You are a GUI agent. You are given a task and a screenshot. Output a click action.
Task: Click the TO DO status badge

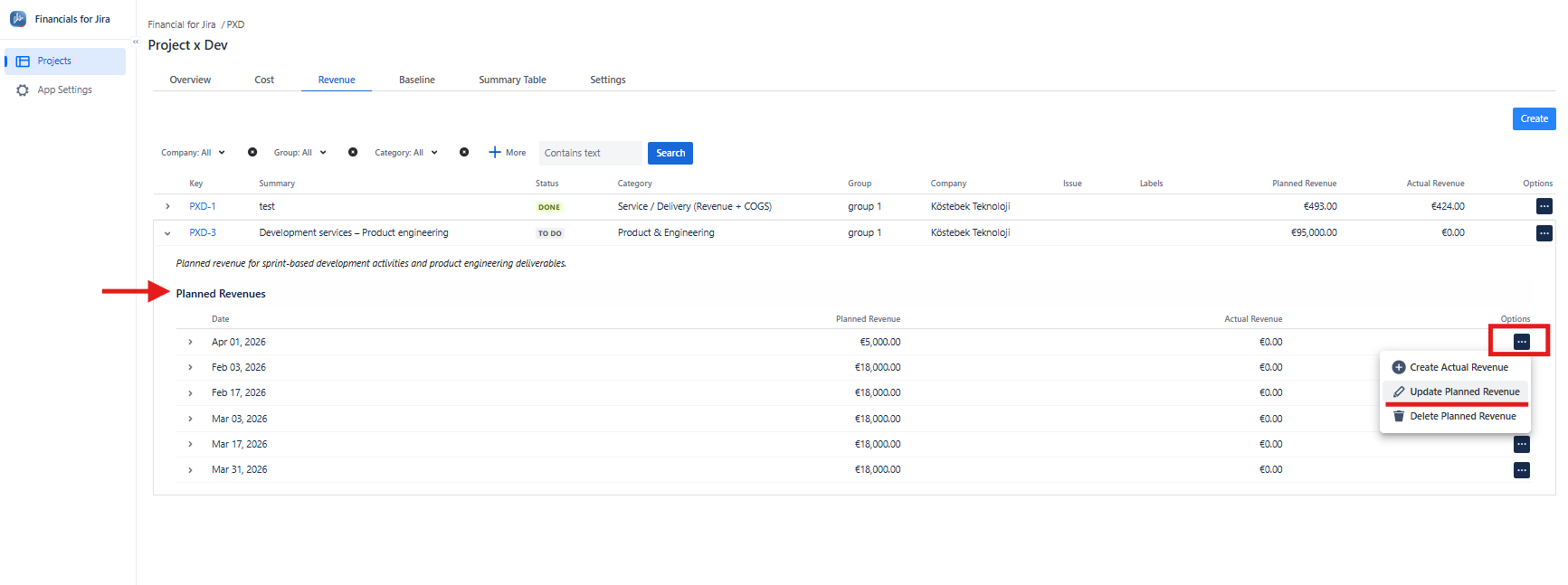point(549,233)
